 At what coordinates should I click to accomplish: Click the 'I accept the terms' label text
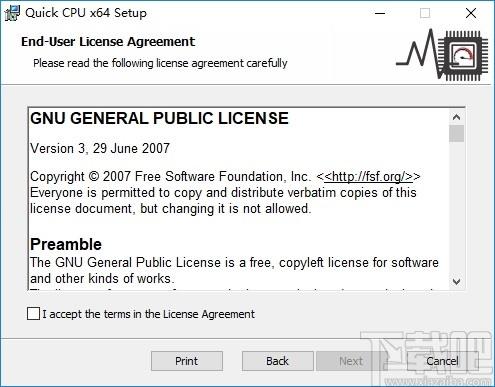pyautogui.click(x=148, y=314)
